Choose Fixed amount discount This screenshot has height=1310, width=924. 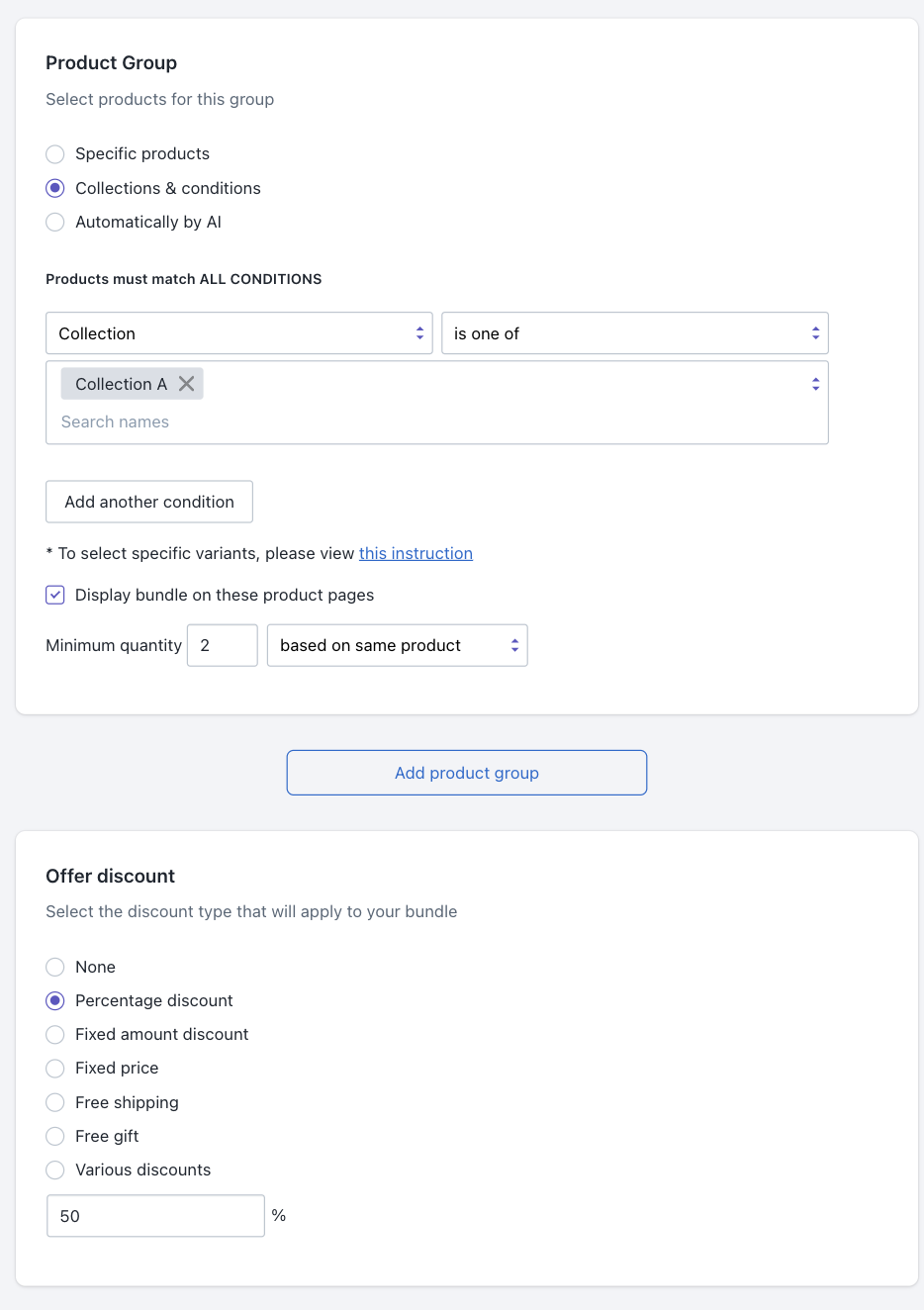[x=55, y=1035]
